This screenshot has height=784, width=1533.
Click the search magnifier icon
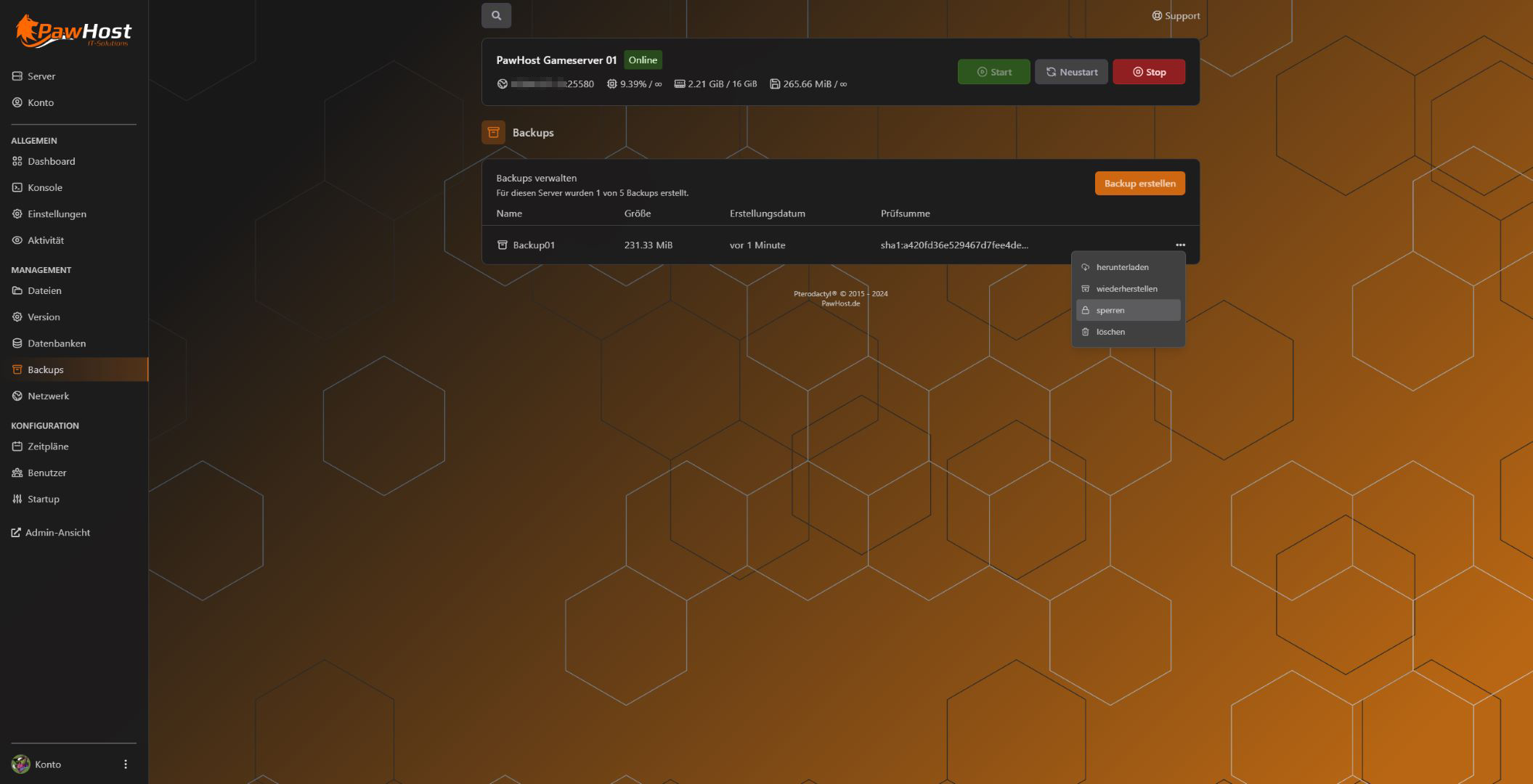coord(496,15)
